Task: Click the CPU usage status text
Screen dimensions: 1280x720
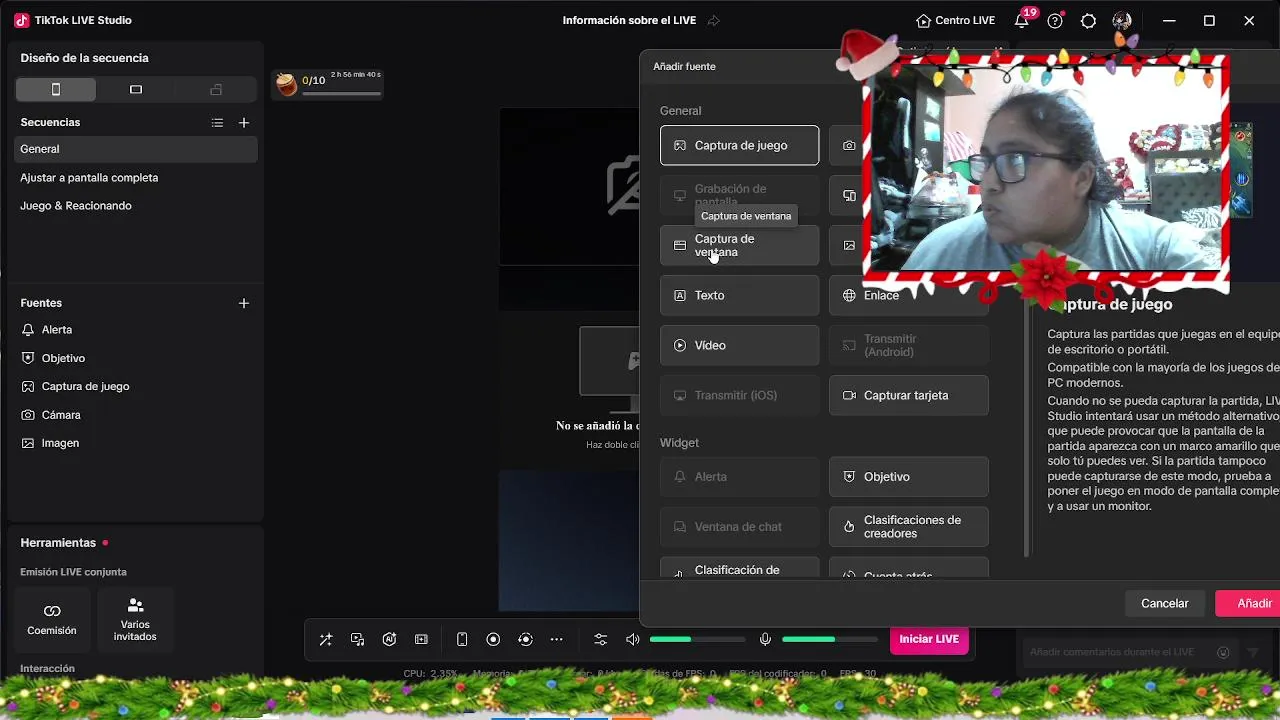Action: 431,674
